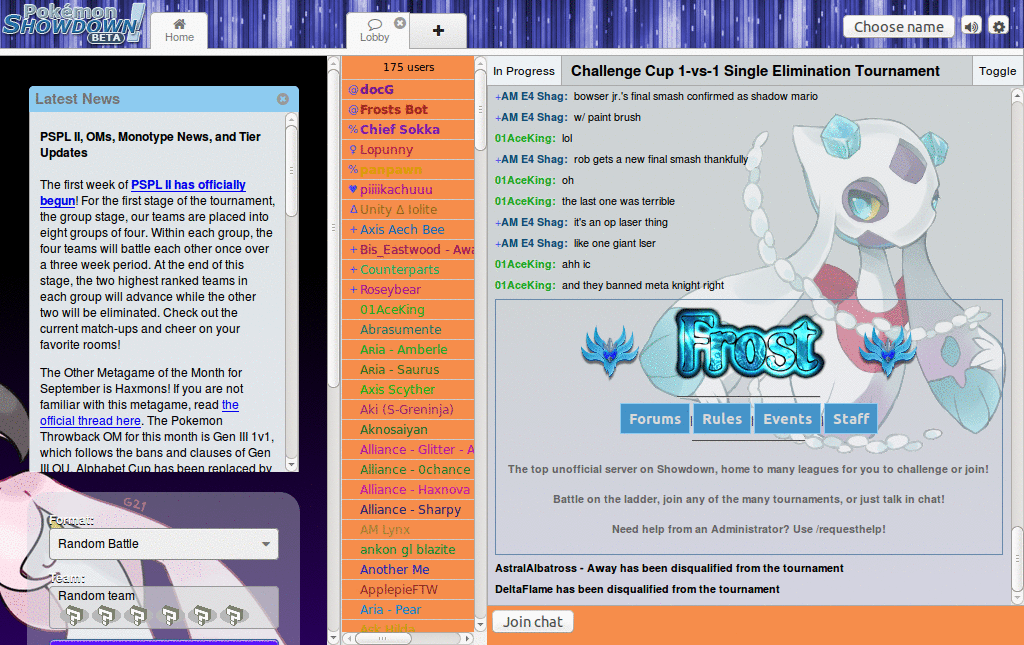This screenshot has width=1024, height=645.
Task: Select user Abrasumente
Action: pyautogui.click(x=408, y=330)
